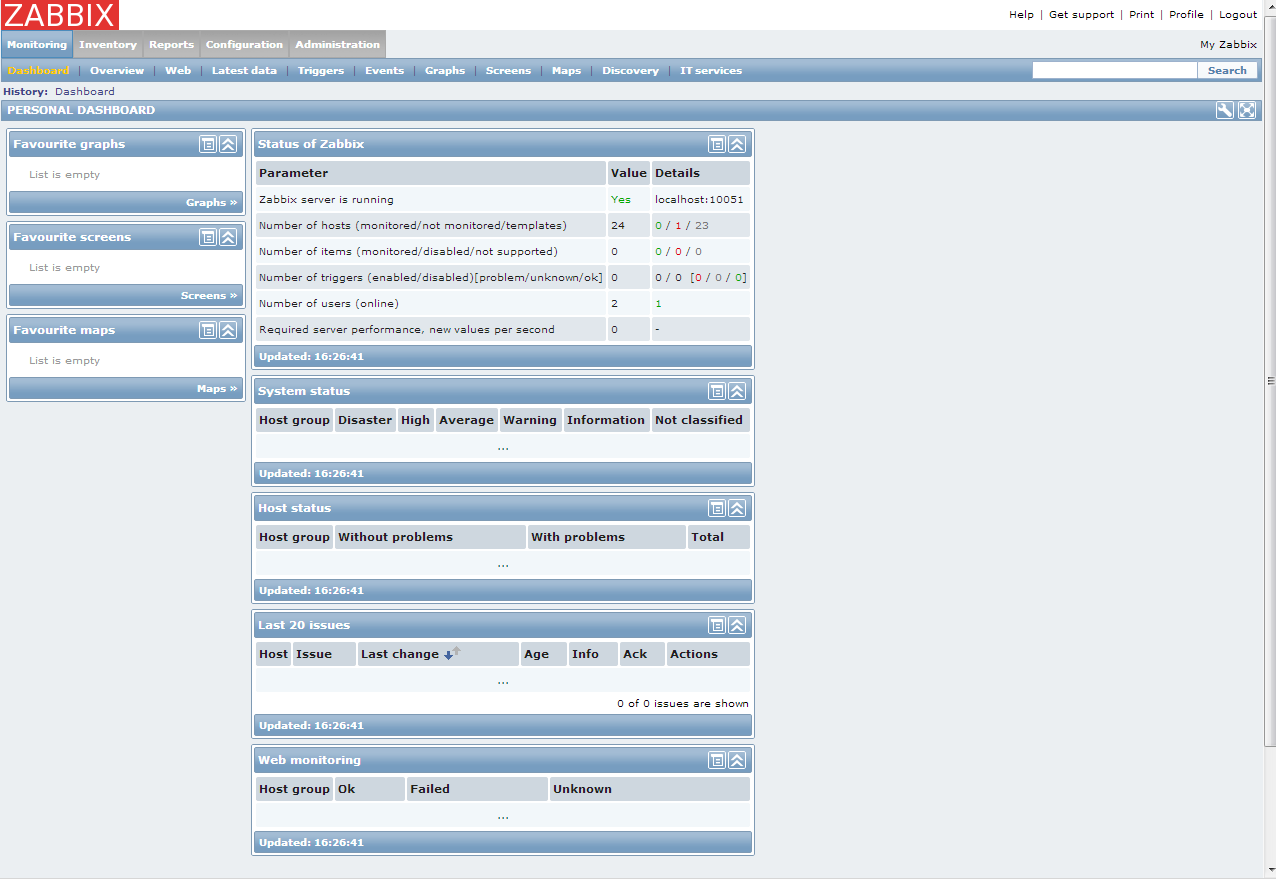Collapse the Web monitoring widget
The height and width of the screenshot is (879, 1276).
[x=737, y=760]
